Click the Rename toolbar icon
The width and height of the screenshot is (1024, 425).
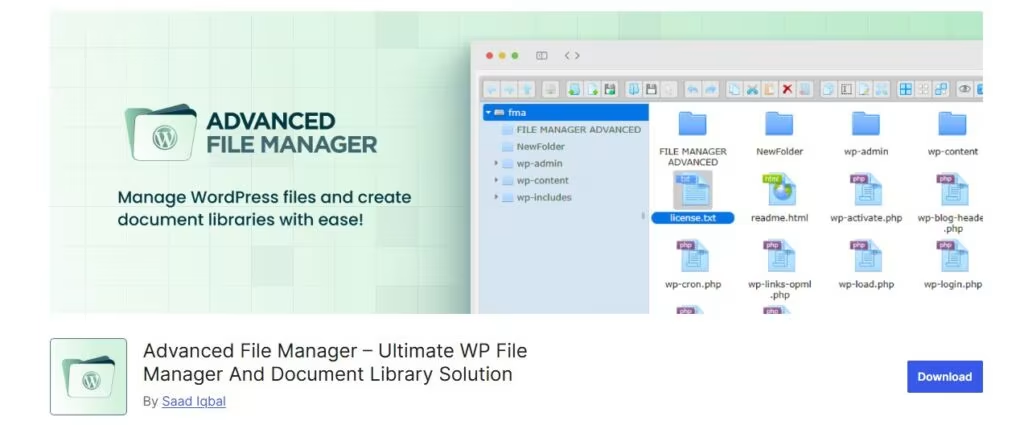(846, 89)
